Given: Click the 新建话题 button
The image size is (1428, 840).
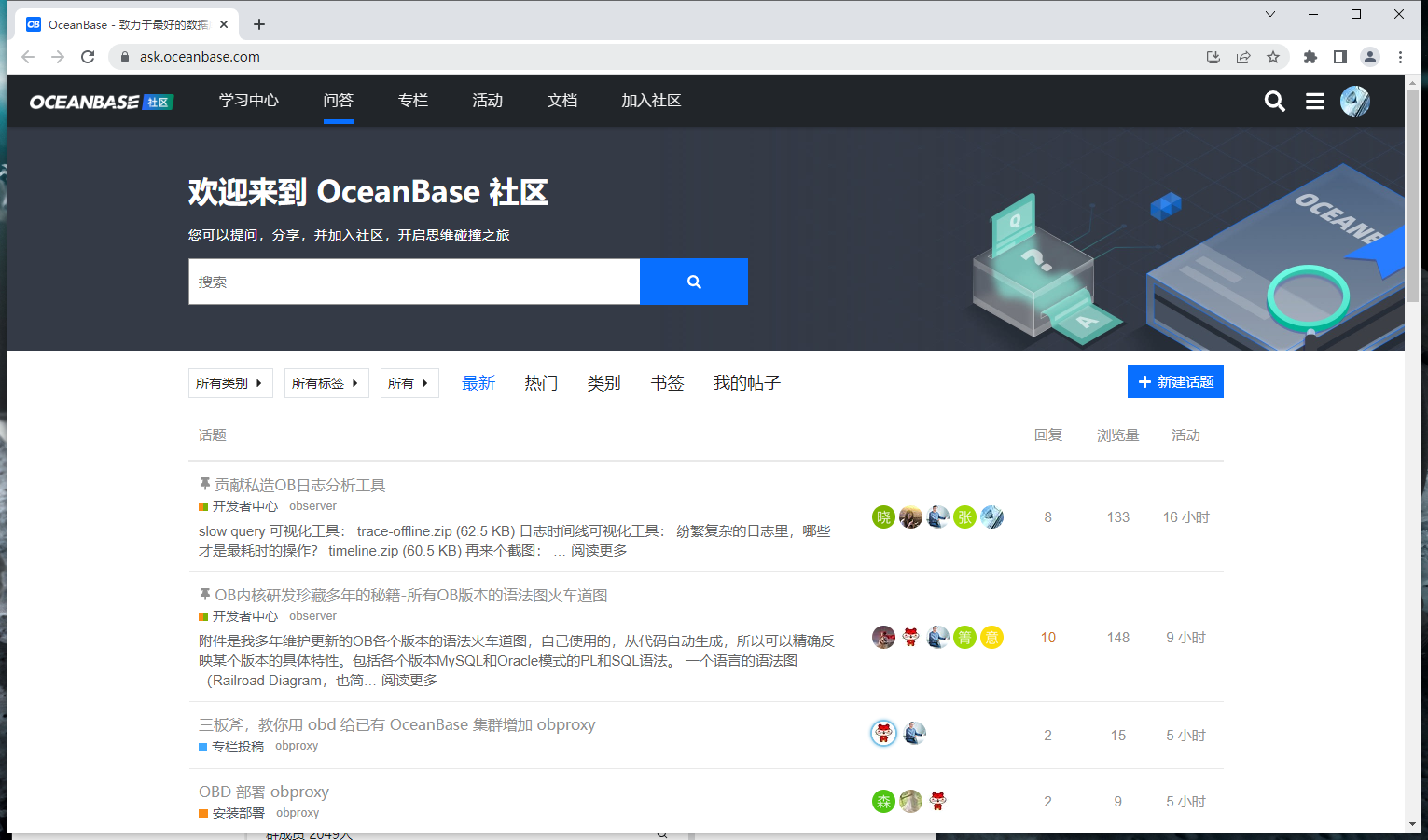Looking at the screenshot, I should [1175, 381].
